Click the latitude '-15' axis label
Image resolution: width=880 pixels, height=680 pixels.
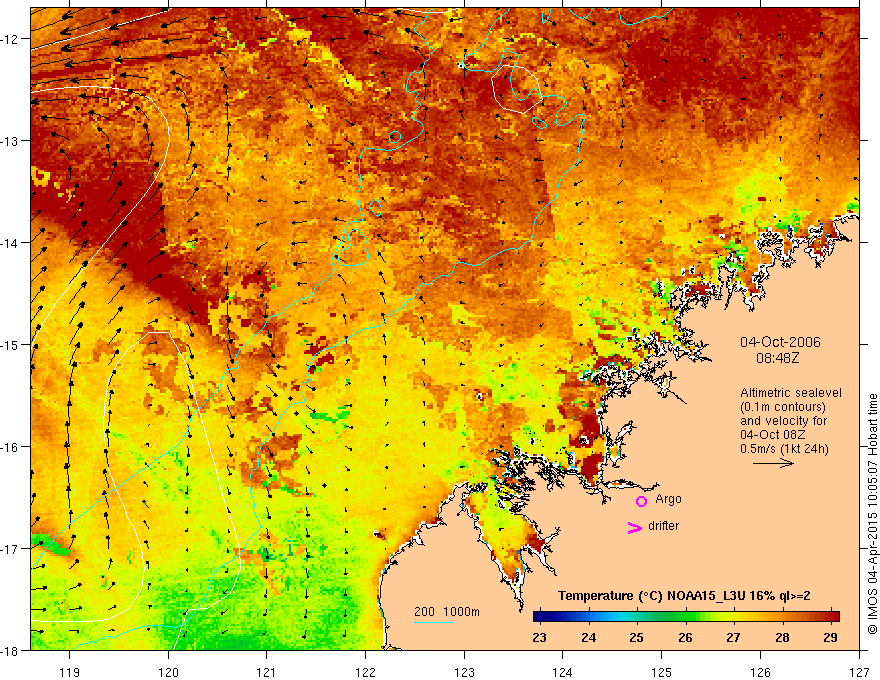pos(10,344)
